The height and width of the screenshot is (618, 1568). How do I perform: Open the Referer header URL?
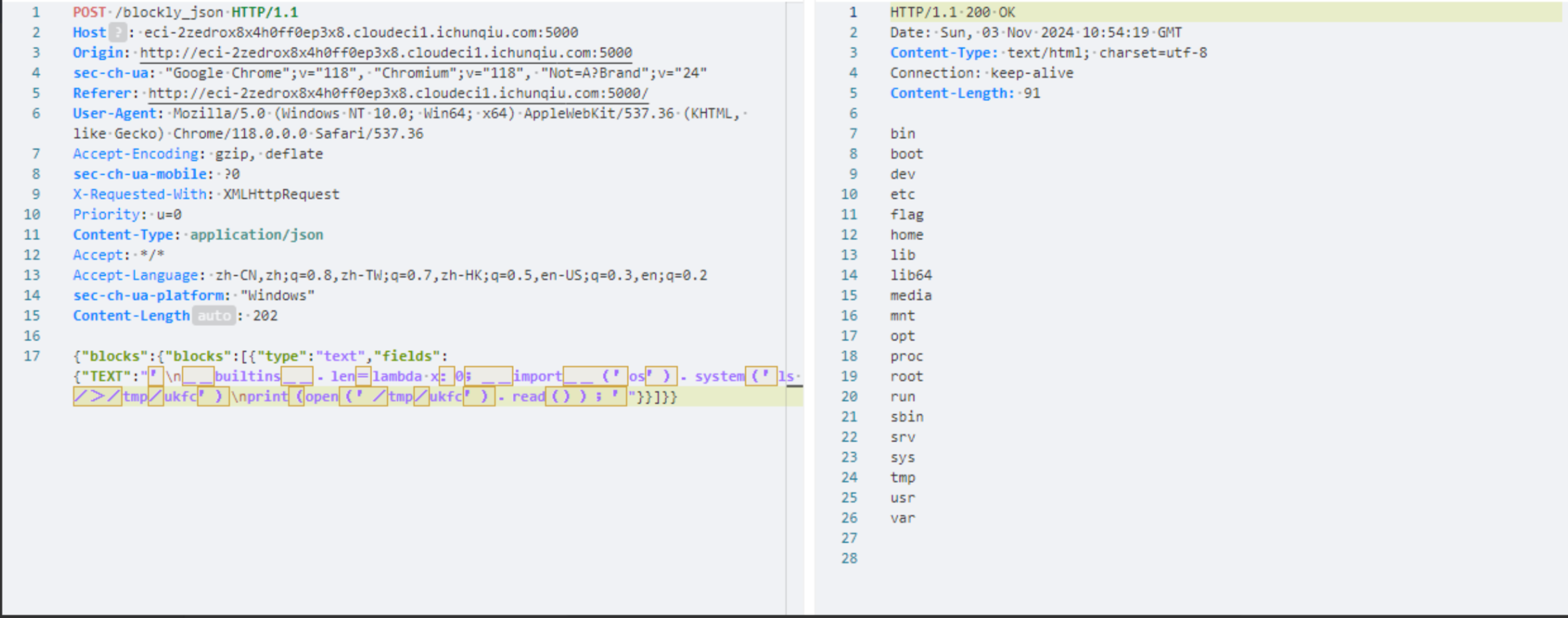398,93
